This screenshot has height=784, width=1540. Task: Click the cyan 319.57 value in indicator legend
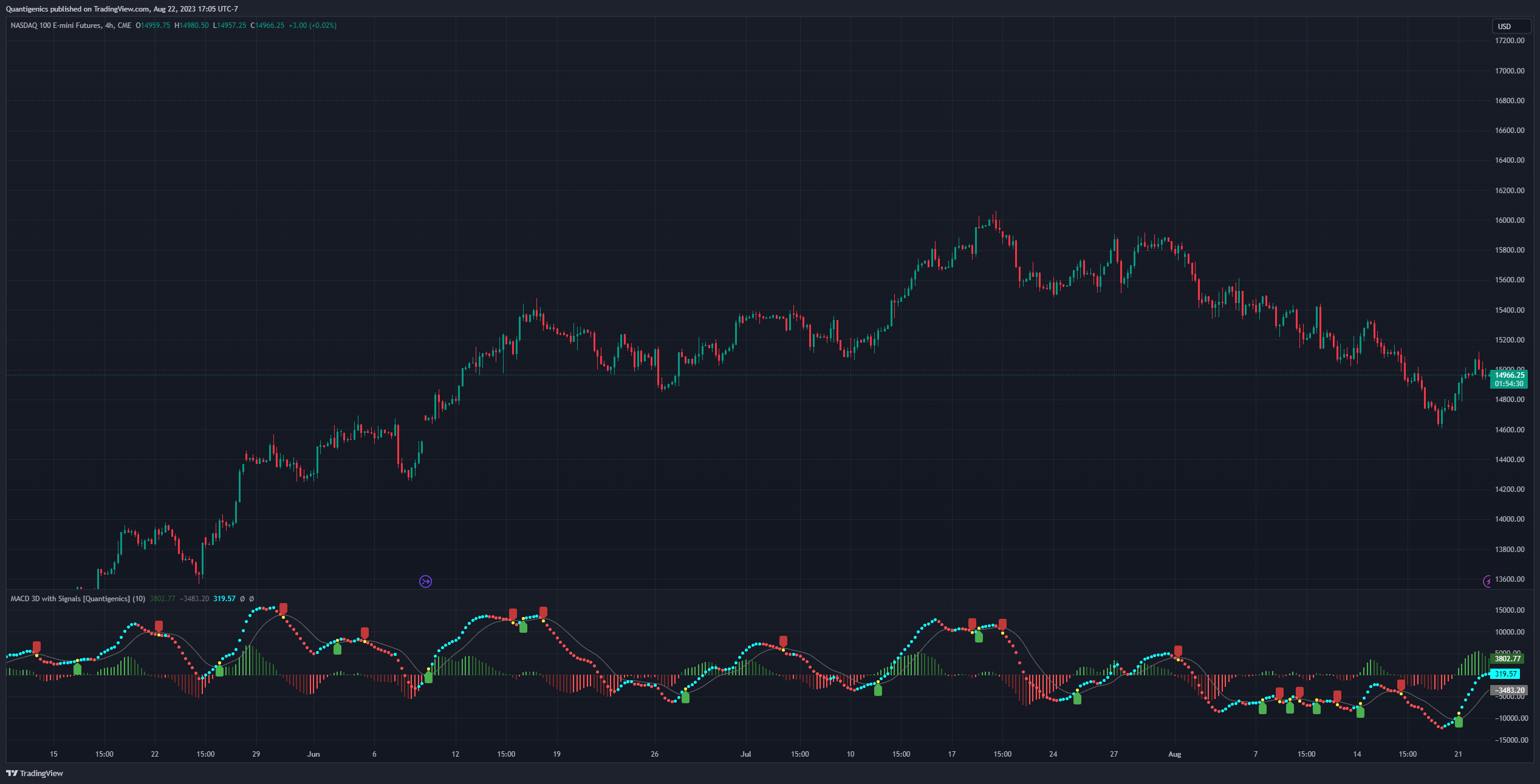224,599
